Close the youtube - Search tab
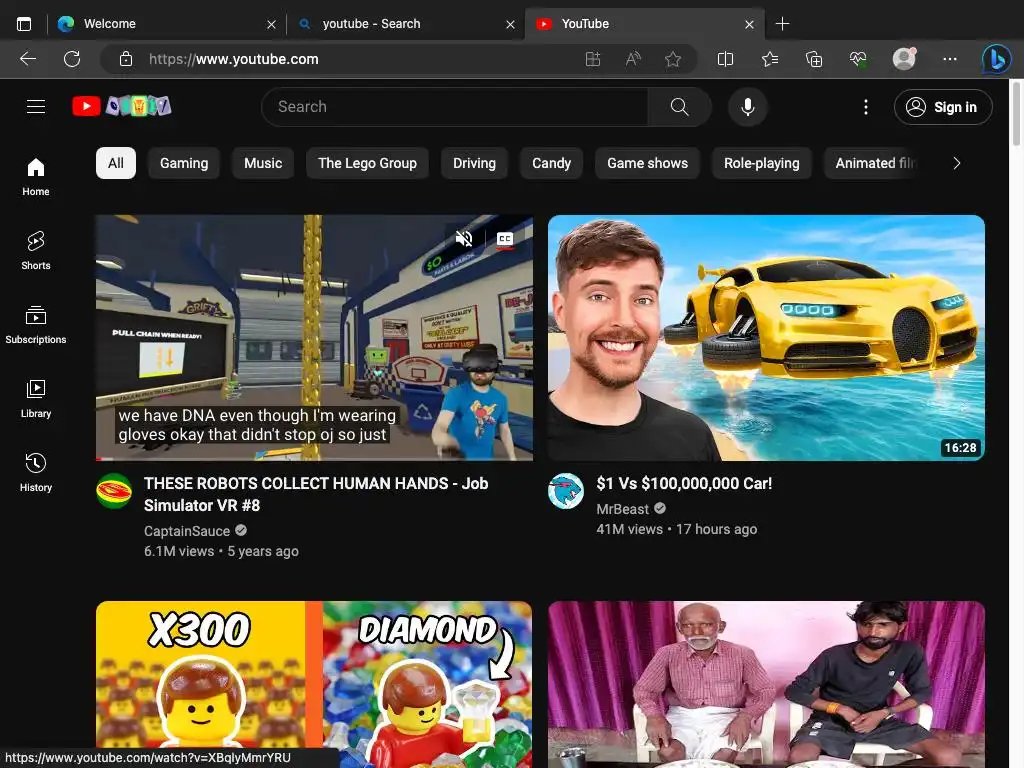 pyautogui.click(x=511, y=25)
